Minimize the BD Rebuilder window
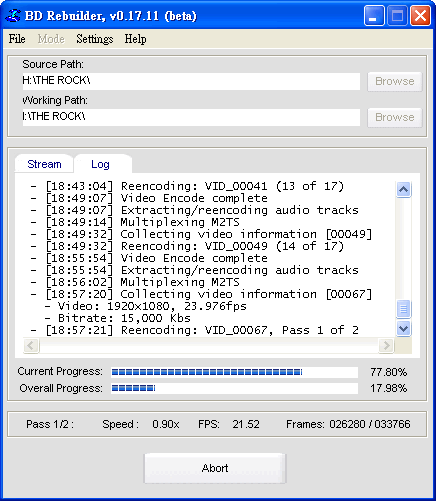The height and width of the screenshot is (501, 436). pos(374,15)
